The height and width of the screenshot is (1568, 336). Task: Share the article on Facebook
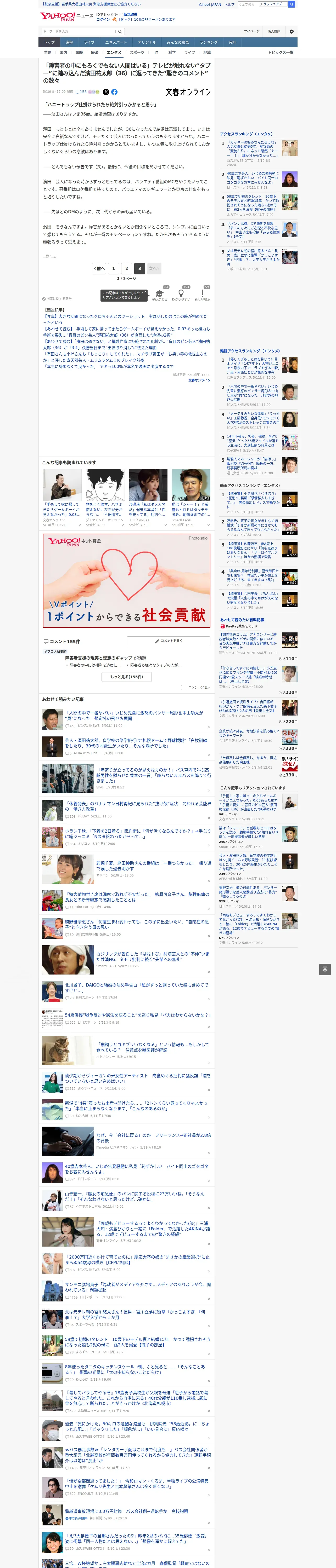(114, 92)
